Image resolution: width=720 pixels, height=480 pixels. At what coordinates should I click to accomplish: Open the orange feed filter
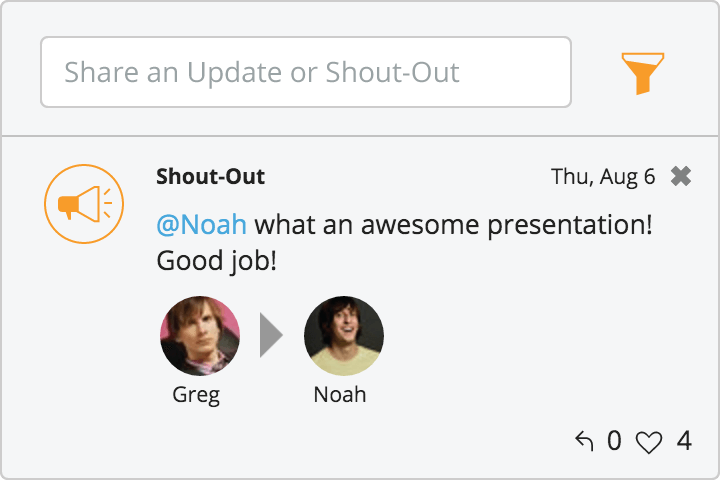click(x=642, y=73)
